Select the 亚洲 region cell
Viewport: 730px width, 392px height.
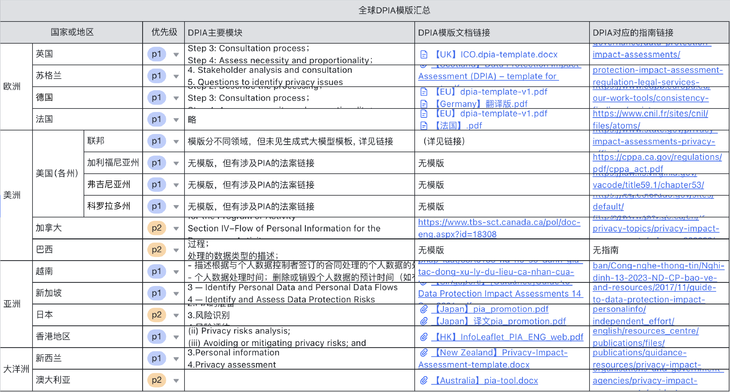[x=16, y=304]
